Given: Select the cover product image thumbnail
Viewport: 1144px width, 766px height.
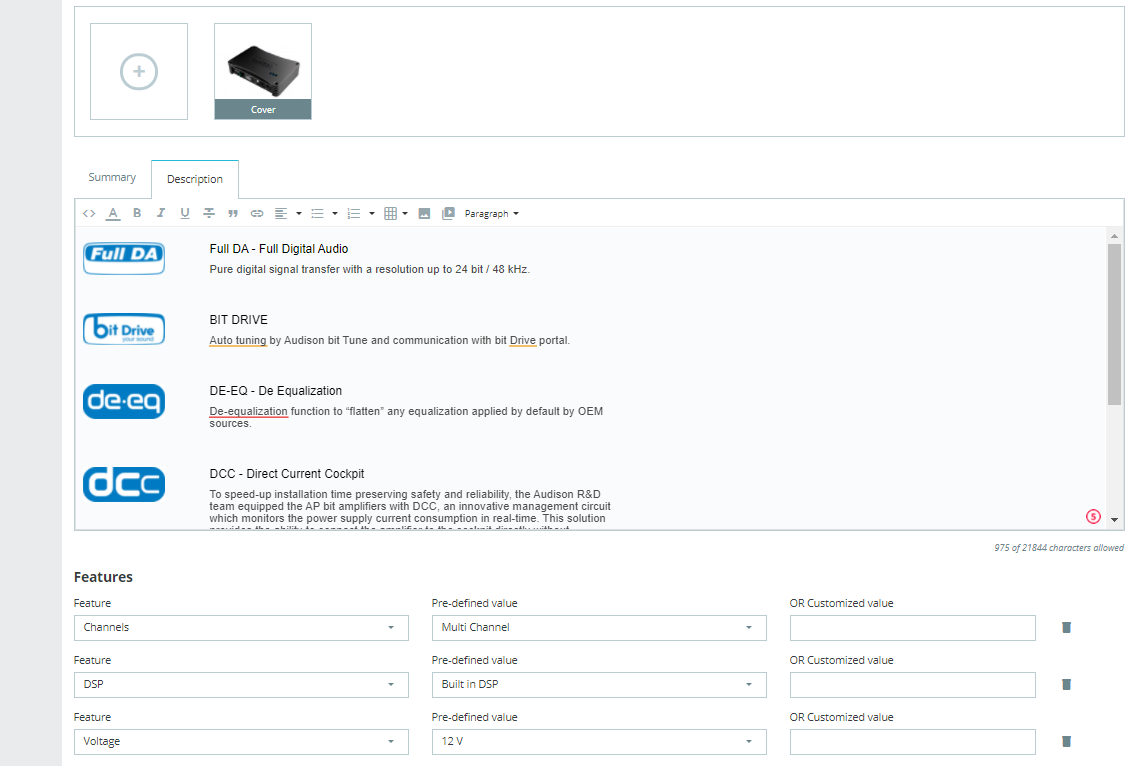Looking at the screenshot, I should [263, 71].
